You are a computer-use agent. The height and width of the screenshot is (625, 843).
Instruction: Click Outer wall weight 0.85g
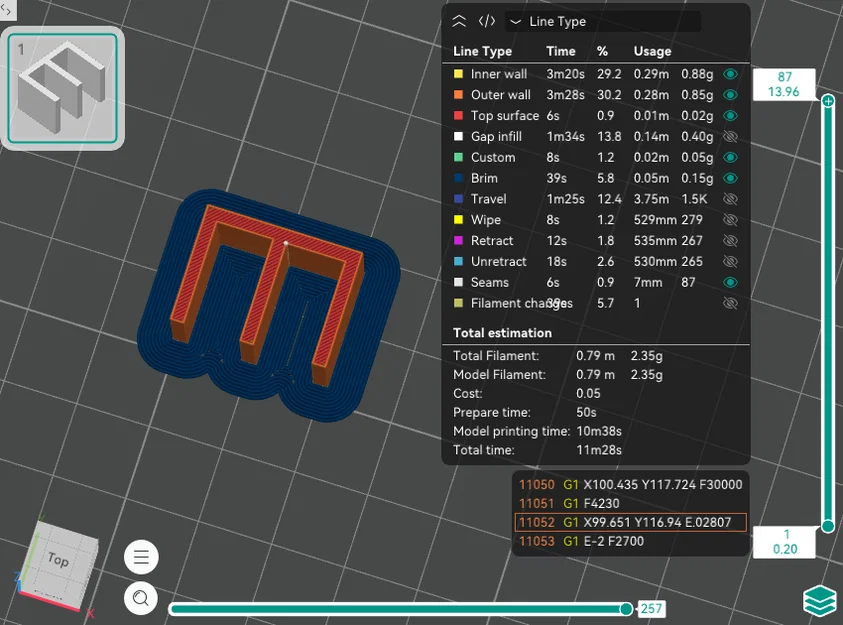pyautogui.click(x=697, y=95)
